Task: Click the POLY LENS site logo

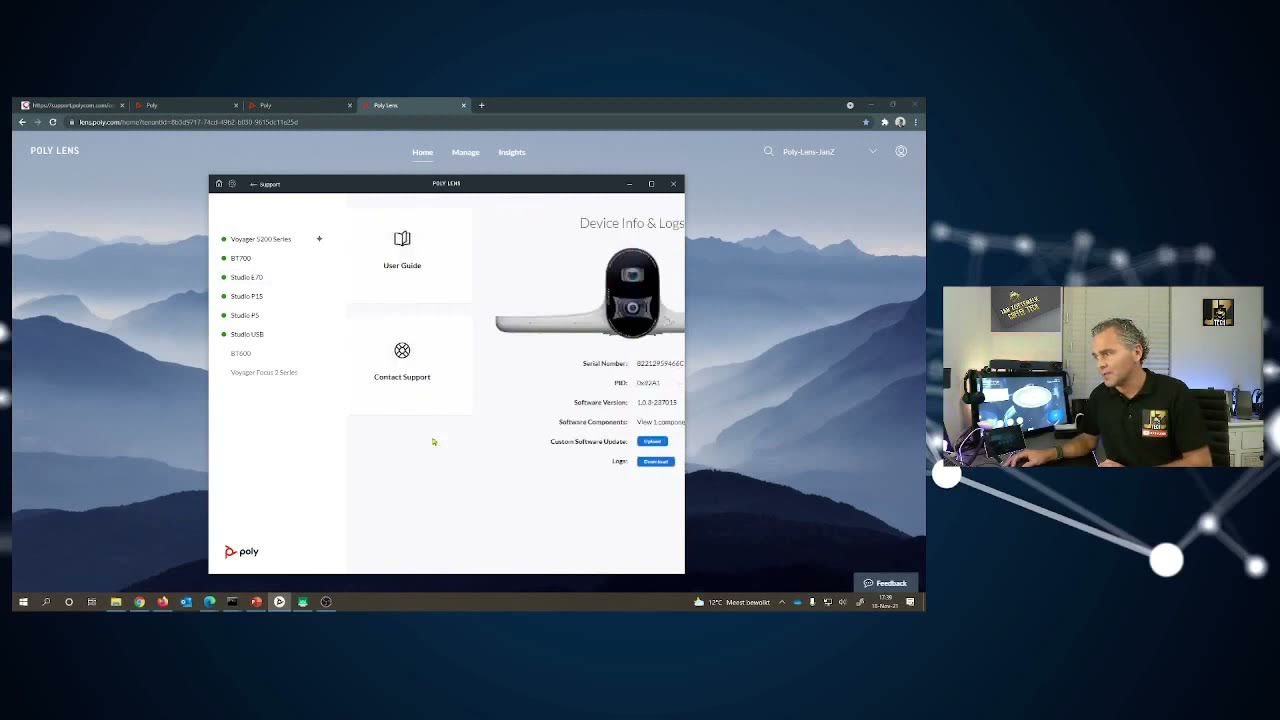Action: (x=54, y=150)
